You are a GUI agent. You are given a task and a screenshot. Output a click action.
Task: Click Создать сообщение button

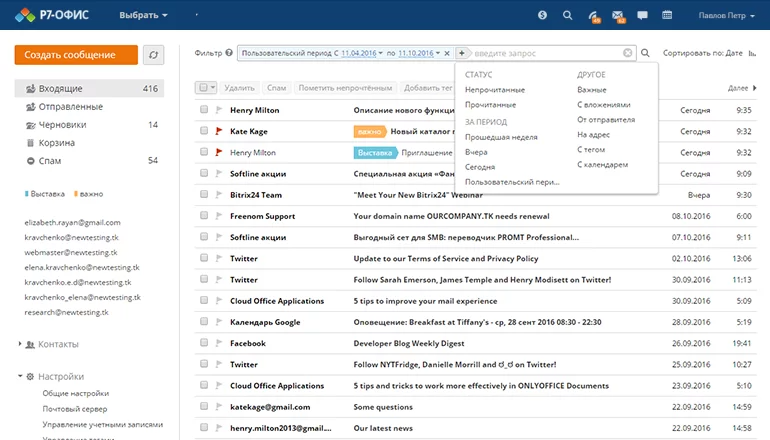76,55
